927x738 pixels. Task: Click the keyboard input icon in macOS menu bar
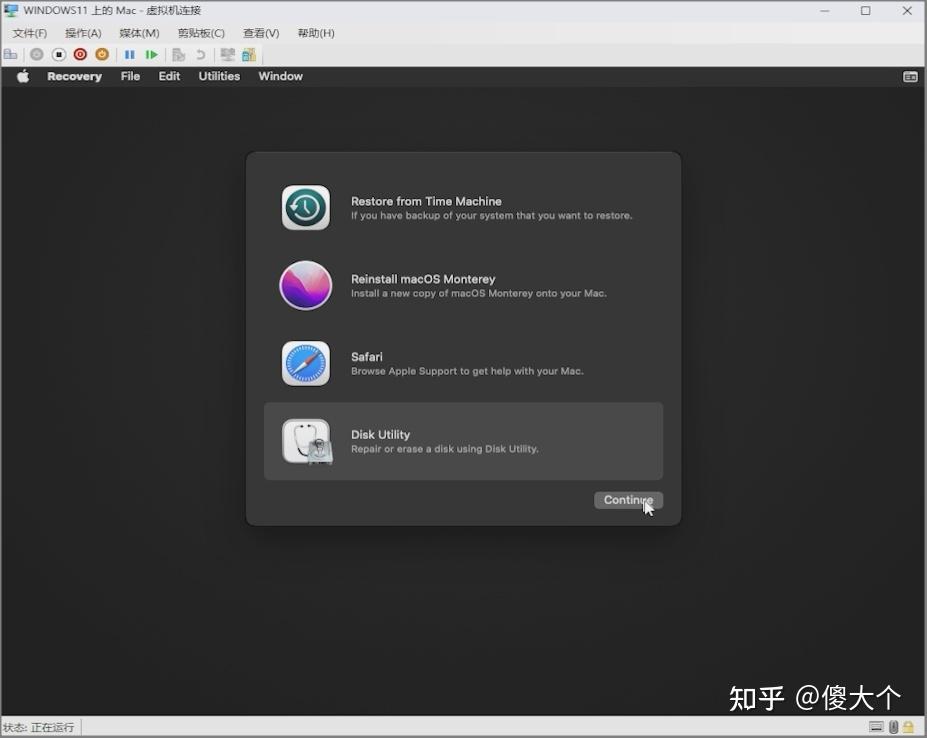pyautogui.click(x=910, y=77)
